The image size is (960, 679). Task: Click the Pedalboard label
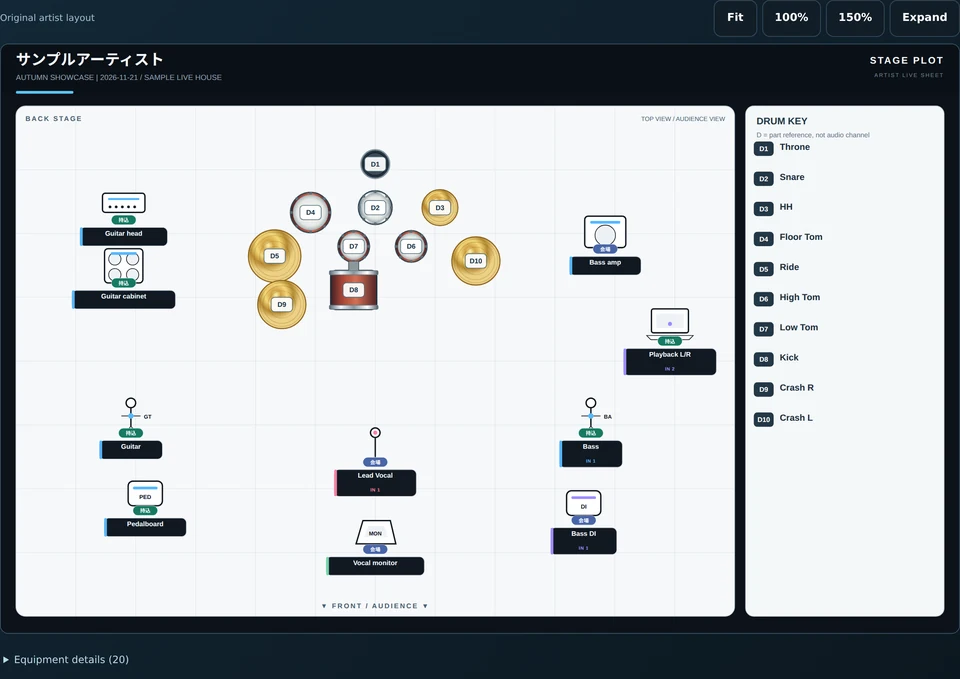point(145,527)
